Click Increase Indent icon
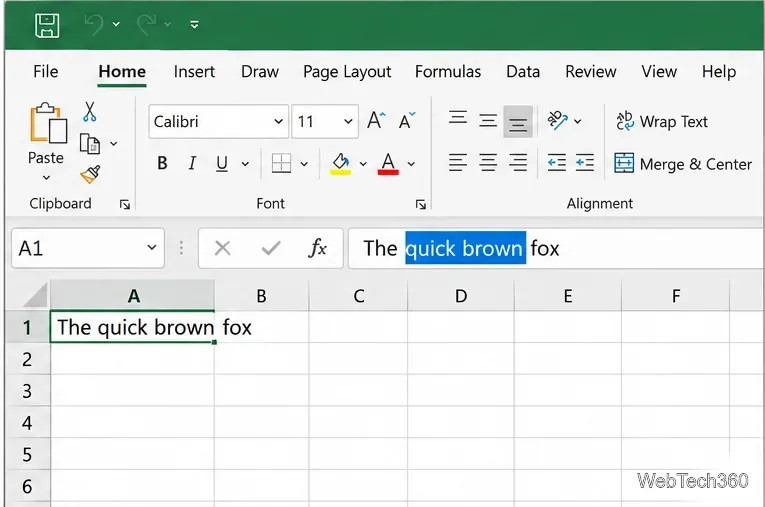The width and height of the screenshot is (765, 507). (x=584, y=162)
